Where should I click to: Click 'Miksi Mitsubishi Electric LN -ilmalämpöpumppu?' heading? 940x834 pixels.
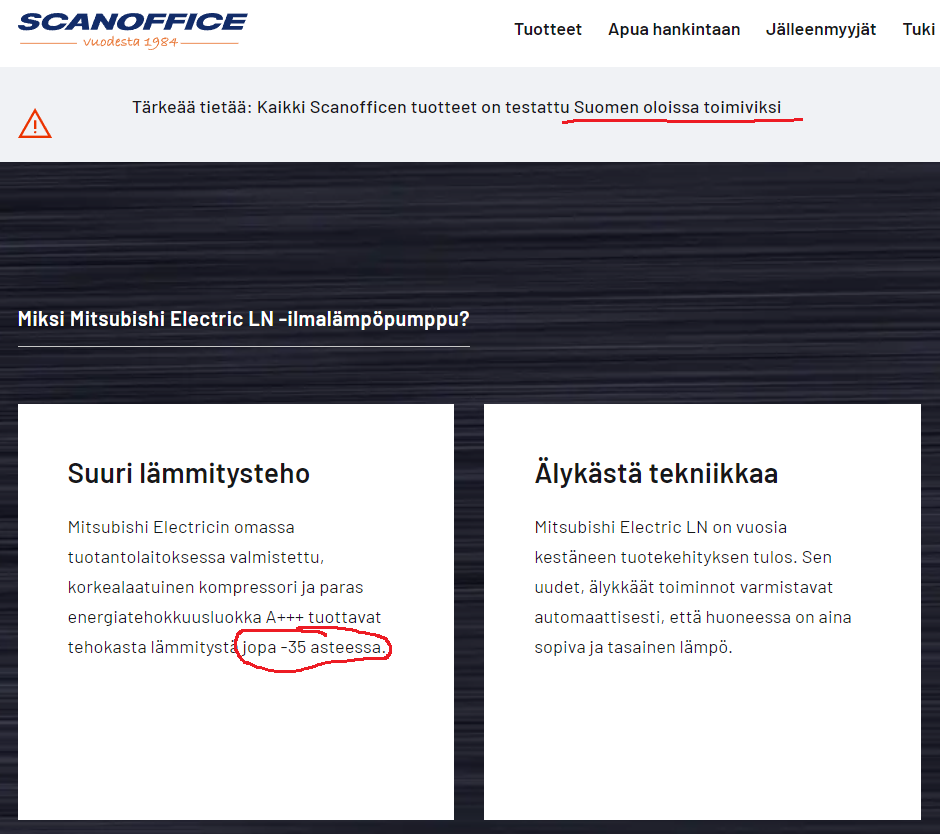click(x=243, y=319)
